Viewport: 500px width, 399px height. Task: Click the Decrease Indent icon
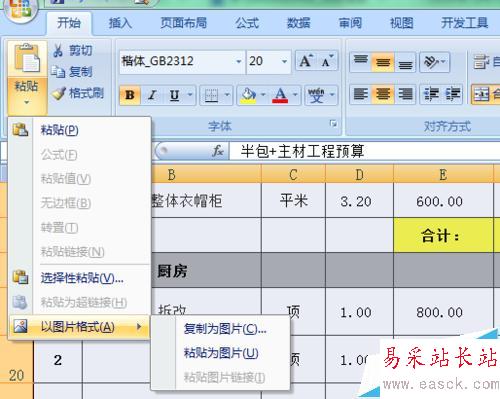[431, 94]
